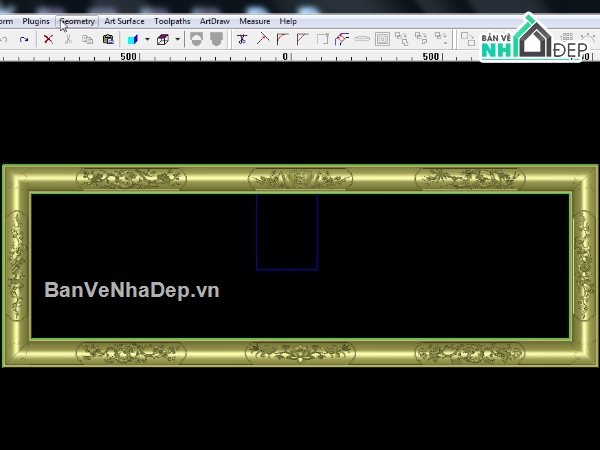Open the Plugins menu
The image size is (600, 450).
tap(36, 21)
